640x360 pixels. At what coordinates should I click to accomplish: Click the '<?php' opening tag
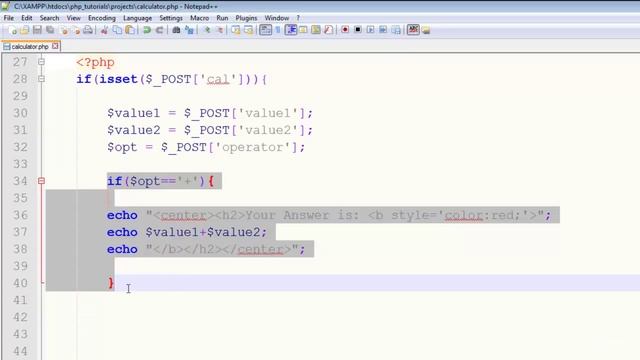[x=95, y=62]
